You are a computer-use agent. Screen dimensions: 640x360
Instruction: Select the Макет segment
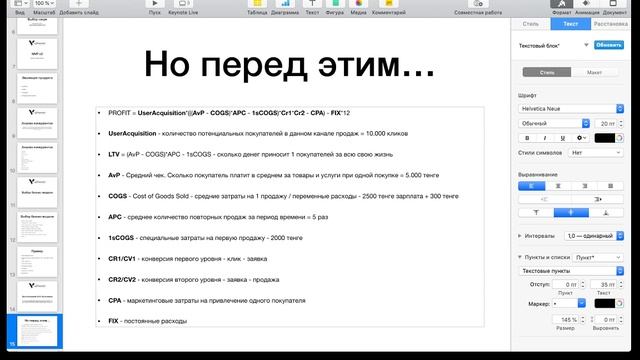pos(595,72)
